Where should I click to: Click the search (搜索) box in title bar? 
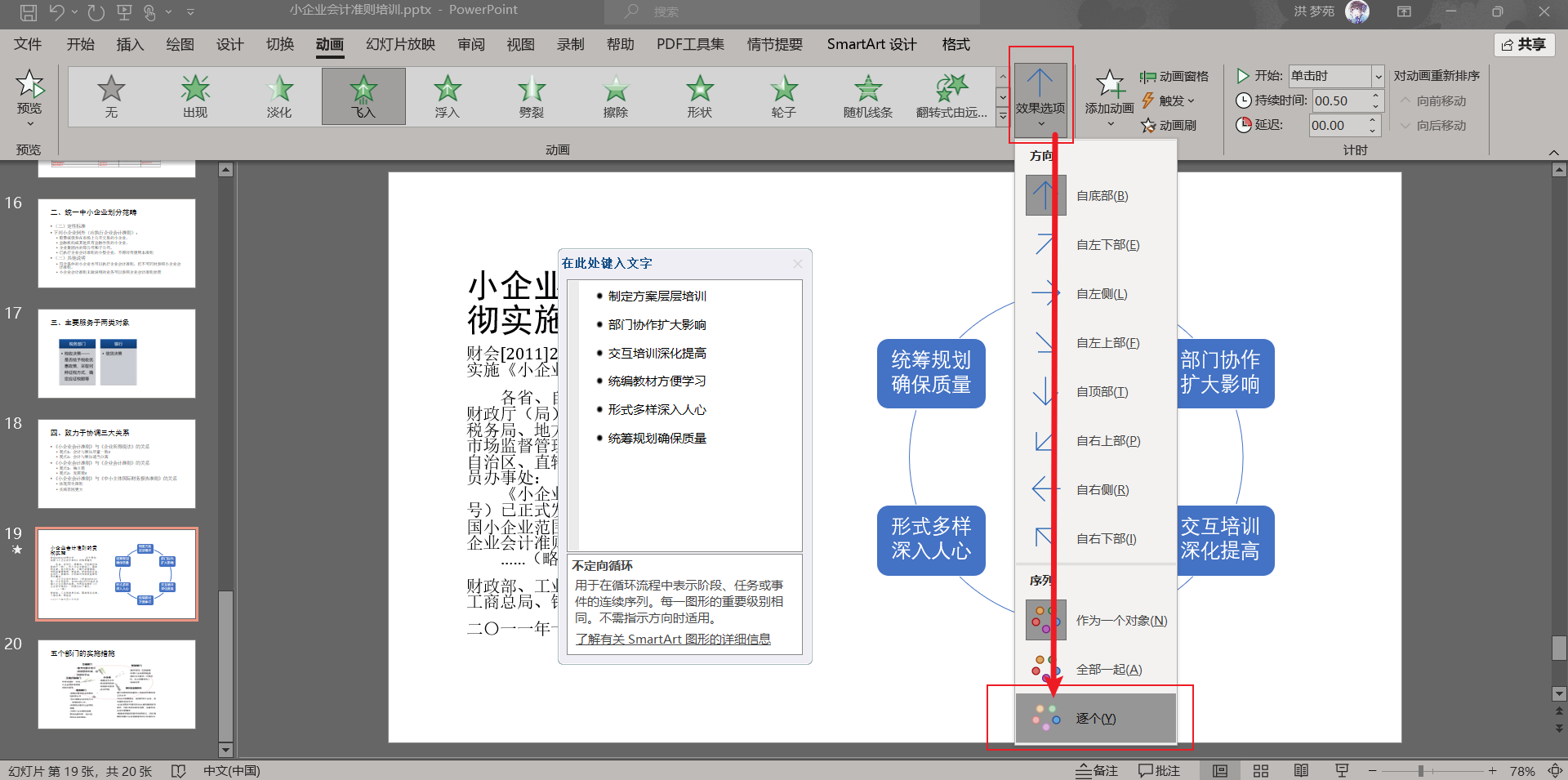792,11
